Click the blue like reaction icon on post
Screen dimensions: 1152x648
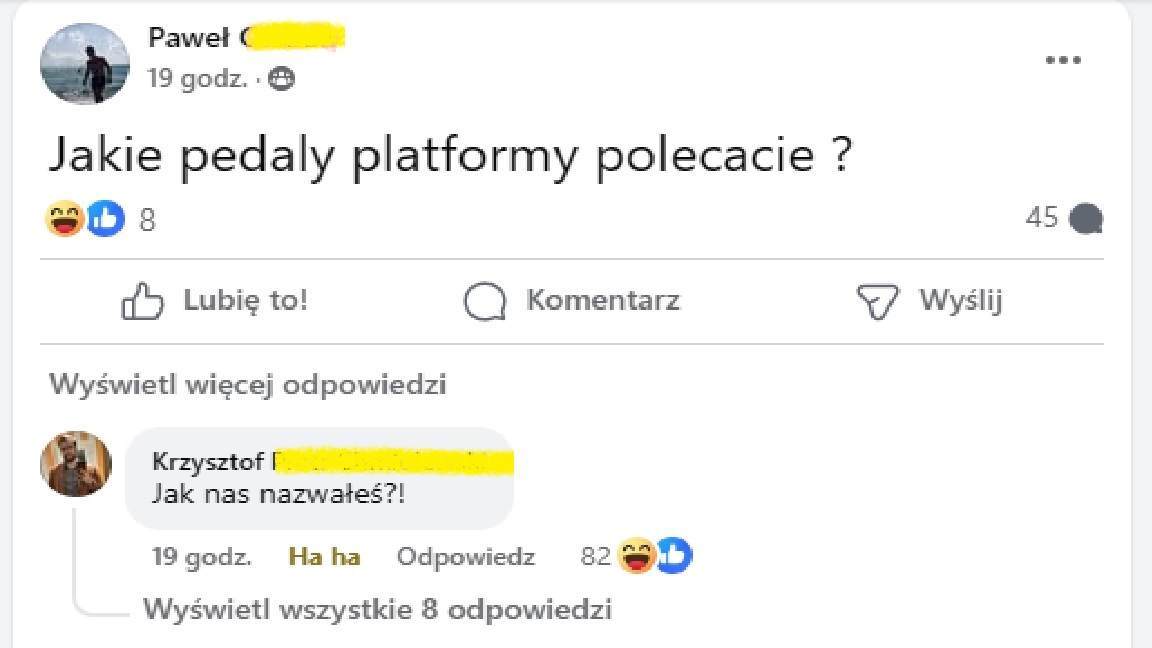point(106,218)
